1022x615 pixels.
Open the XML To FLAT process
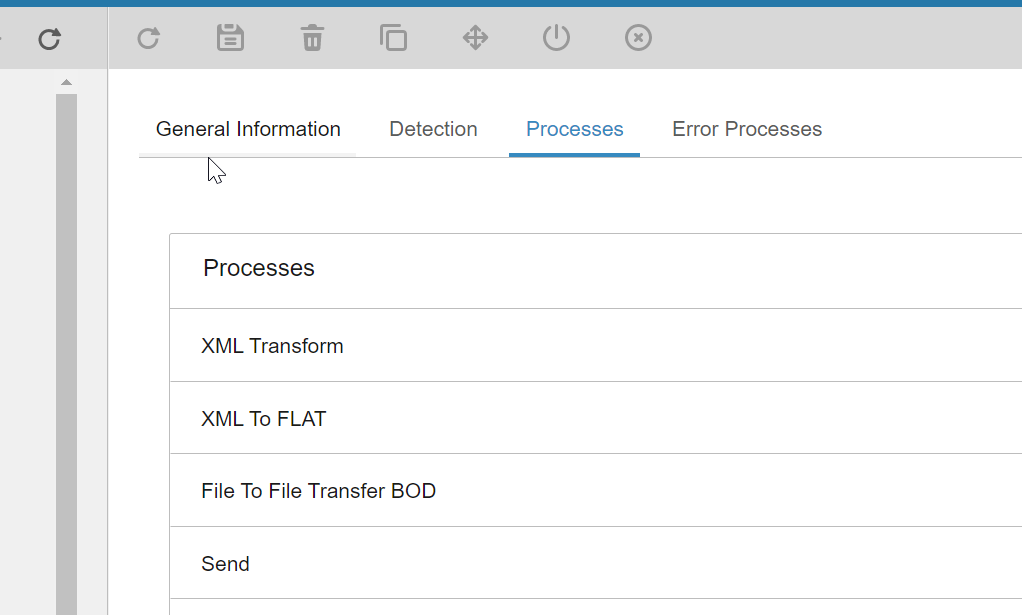264,419
